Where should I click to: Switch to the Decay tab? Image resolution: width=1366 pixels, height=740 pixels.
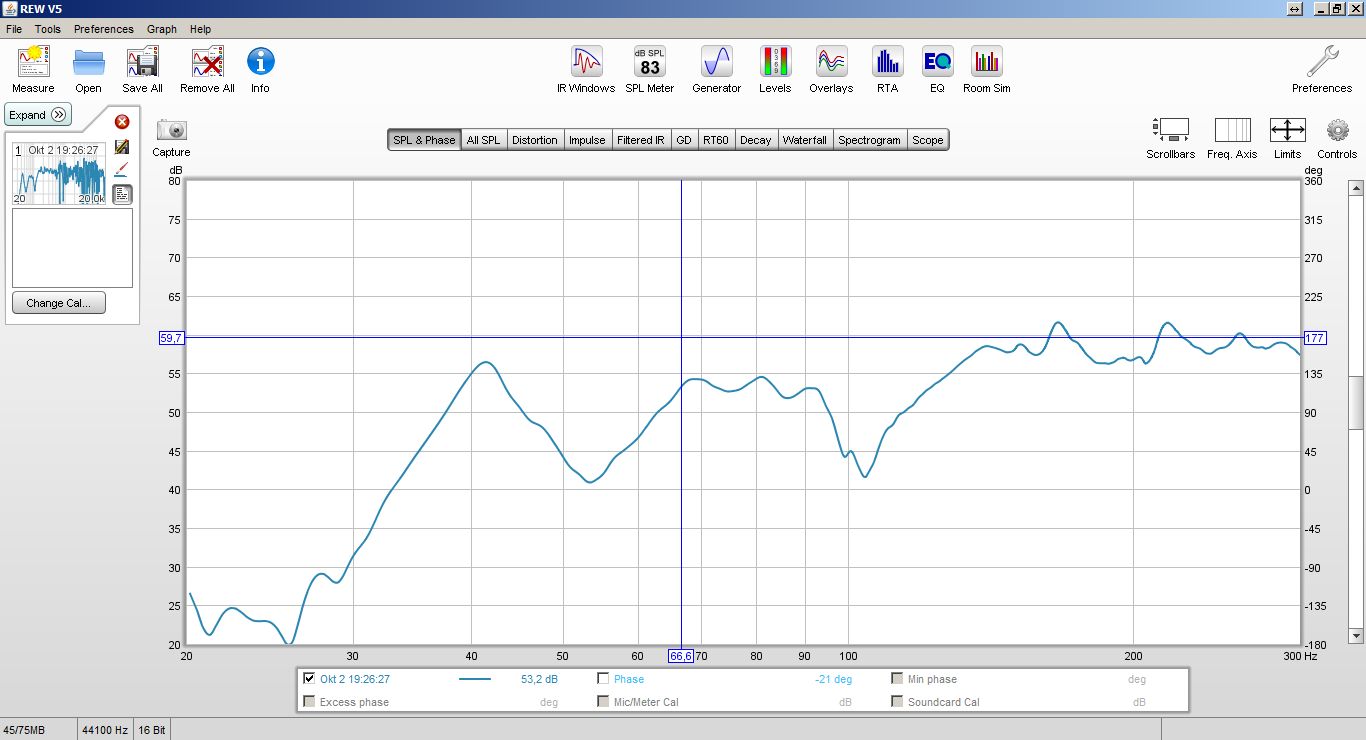tap(756, 140)
